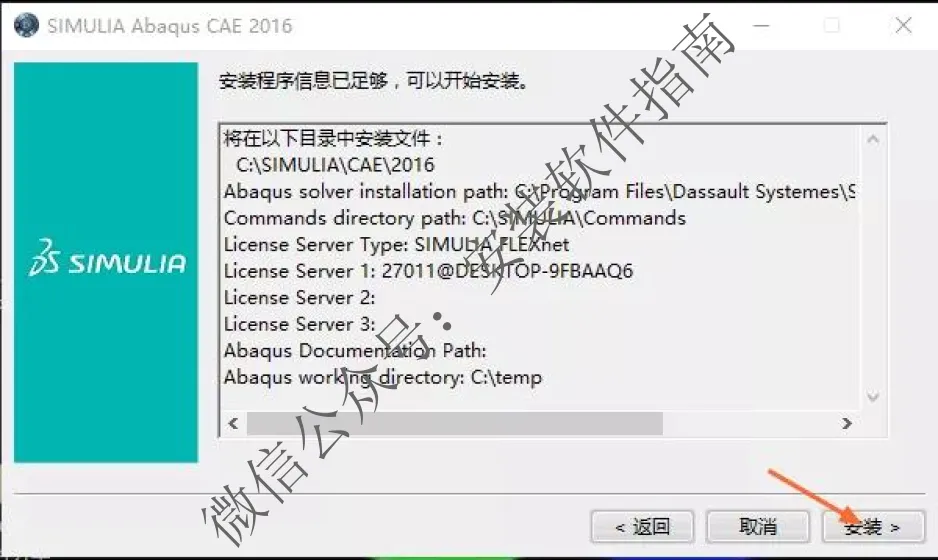
Task: Click the disabled maximize button
Action: coord(832,25)
